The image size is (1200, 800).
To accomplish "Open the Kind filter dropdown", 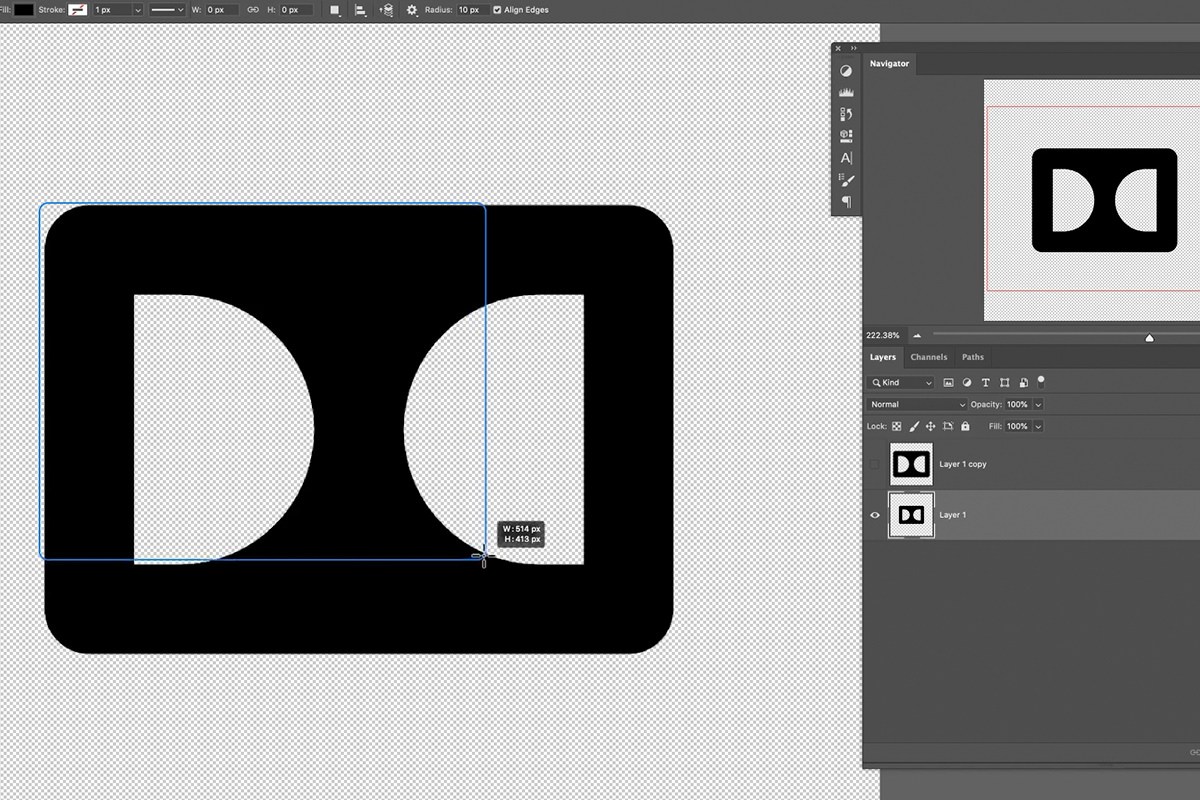I will pos(902,382).
